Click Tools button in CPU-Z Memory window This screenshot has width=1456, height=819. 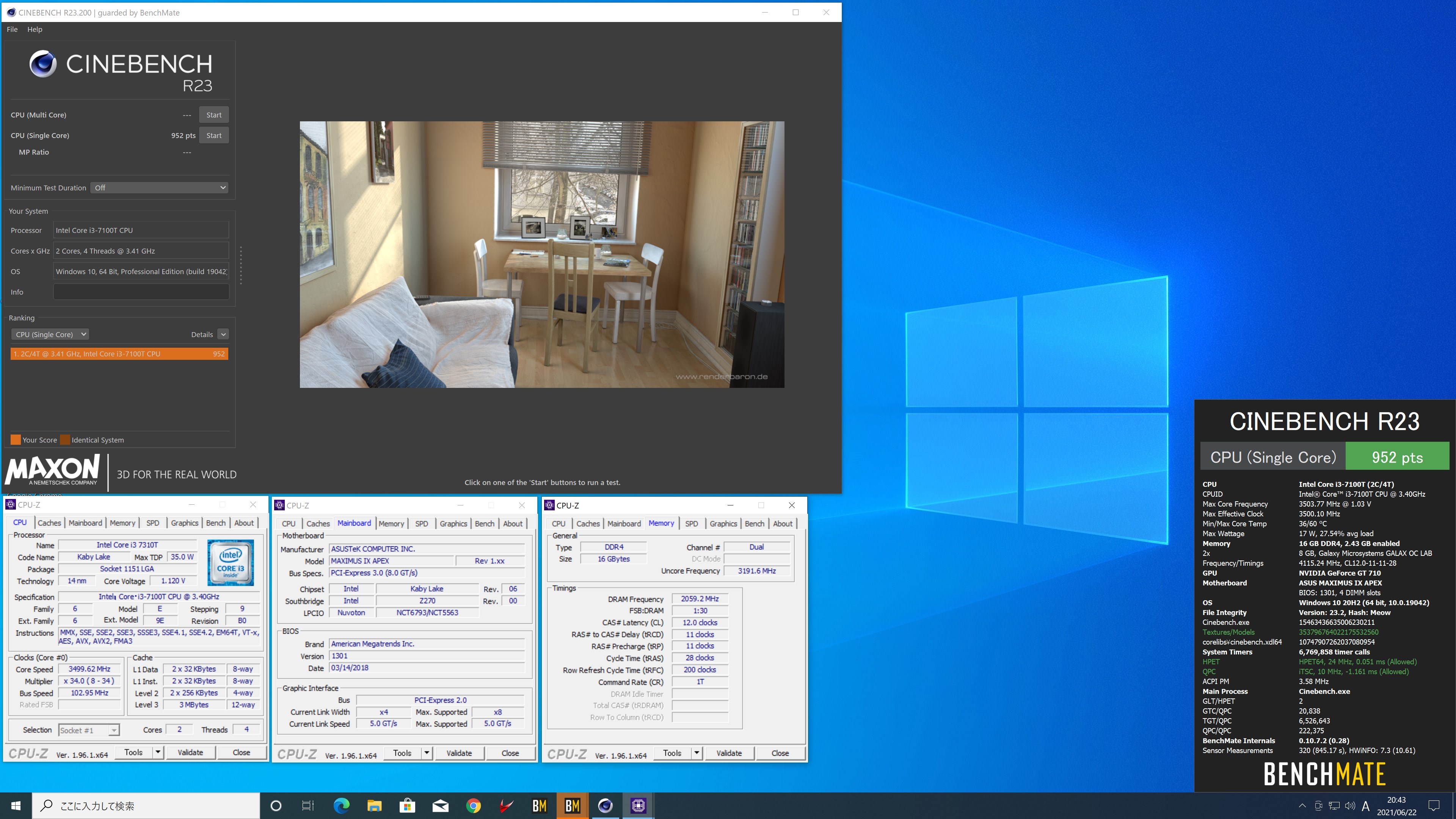(x=672, y=753)
